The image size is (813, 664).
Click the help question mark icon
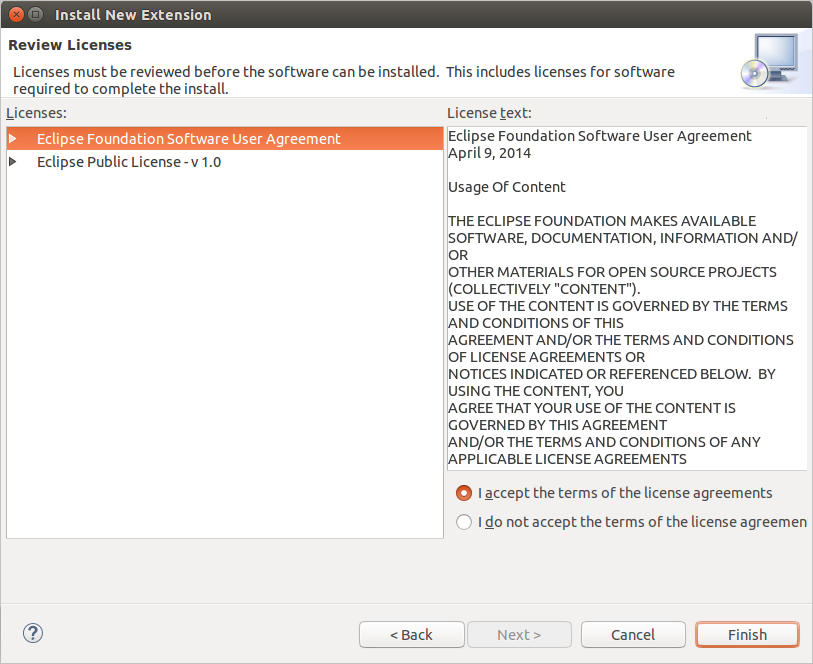(x=33, y=633)
